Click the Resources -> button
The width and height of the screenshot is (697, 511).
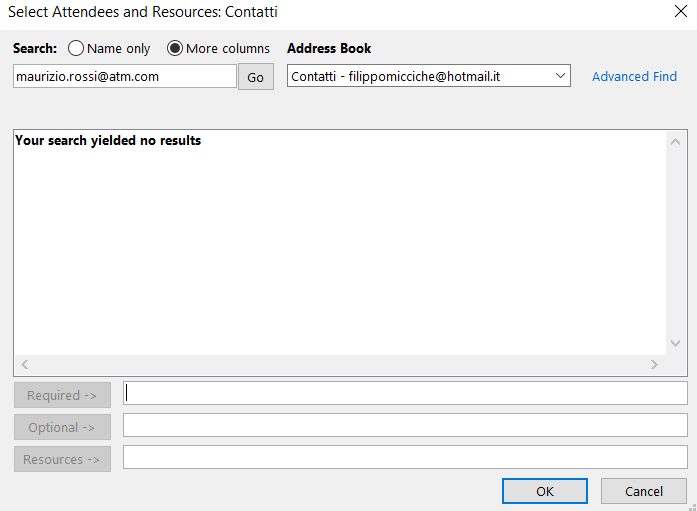click(x=62, y=459)
